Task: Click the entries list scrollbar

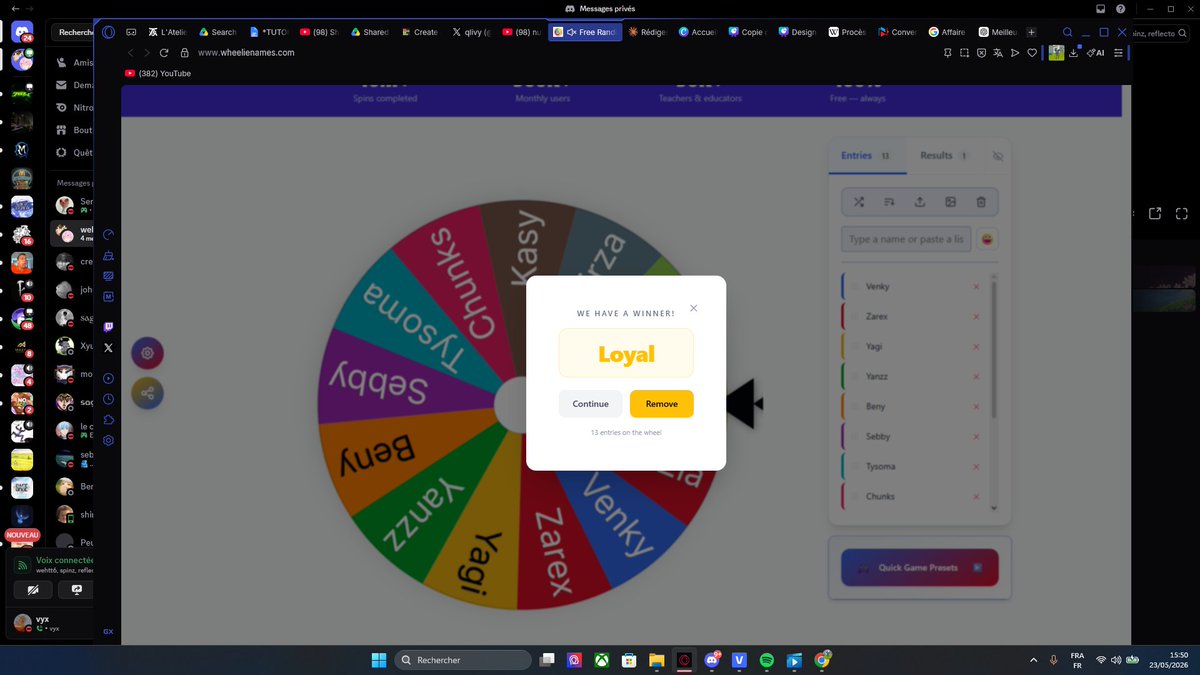Action: coord(994,350)
